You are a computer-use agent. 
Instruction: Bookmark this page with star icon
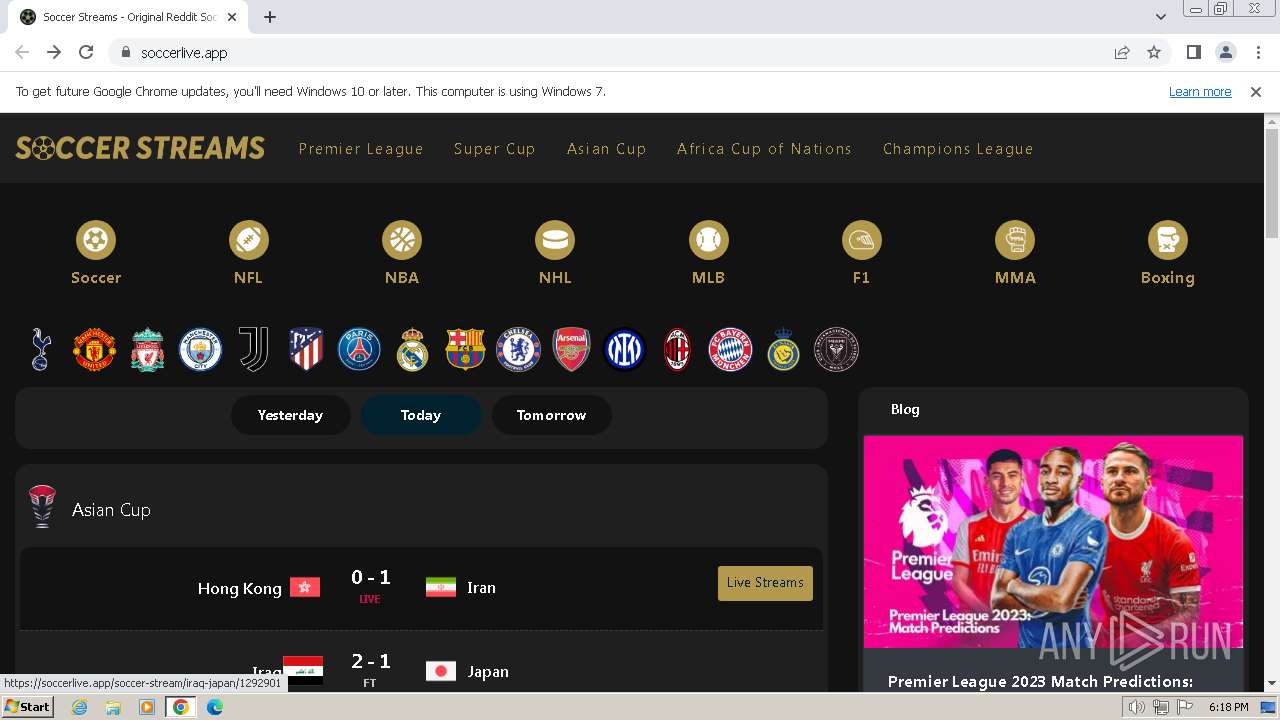coord(1154,53)
